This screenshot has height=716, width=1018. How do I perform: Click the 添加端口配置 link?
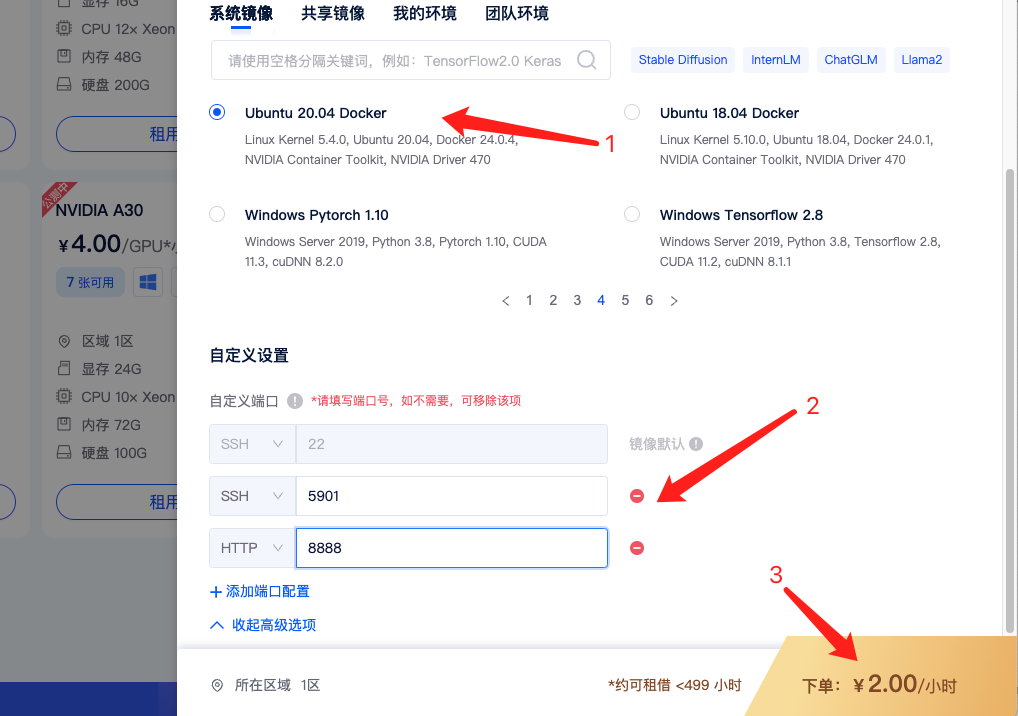click(x=259, y=591)
